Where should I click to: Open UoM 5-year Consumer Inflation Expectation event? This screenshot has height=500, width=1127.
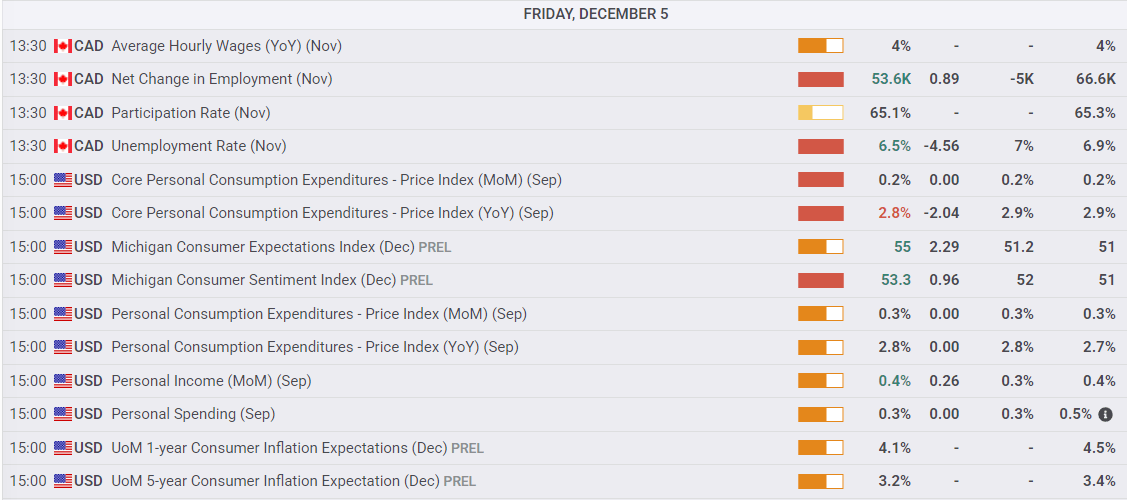coord(275,481)
